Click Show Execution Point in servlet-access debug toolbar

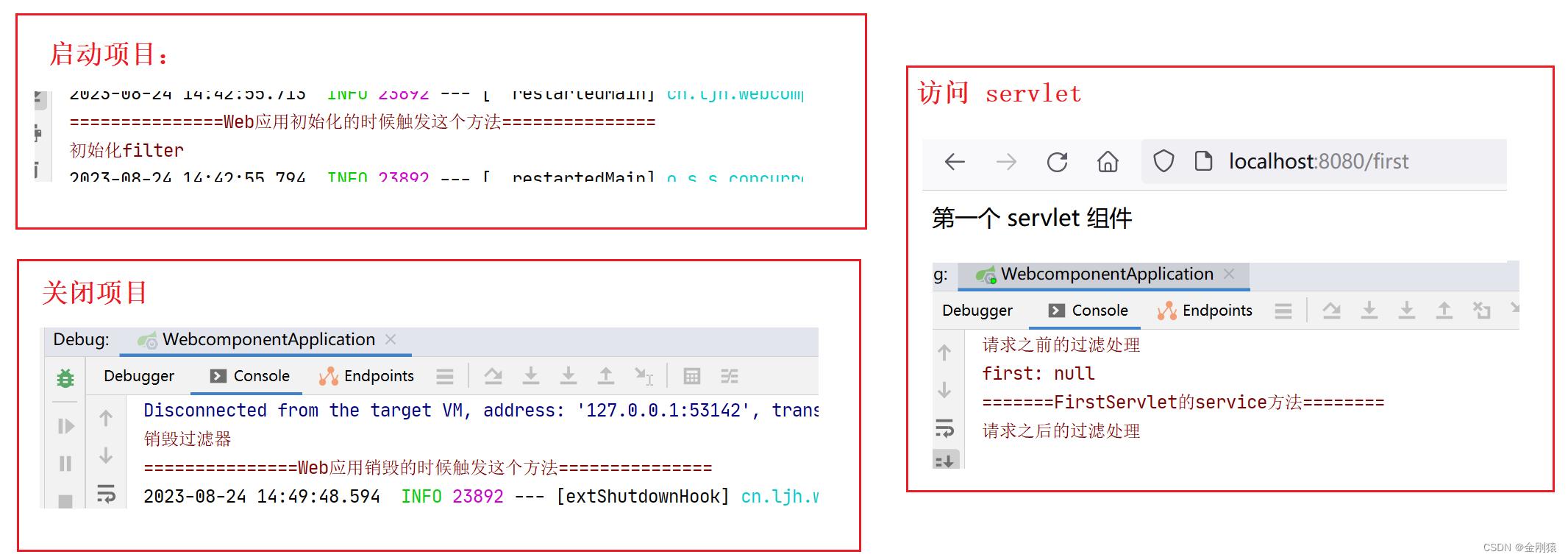click(x=1331, y=311)
